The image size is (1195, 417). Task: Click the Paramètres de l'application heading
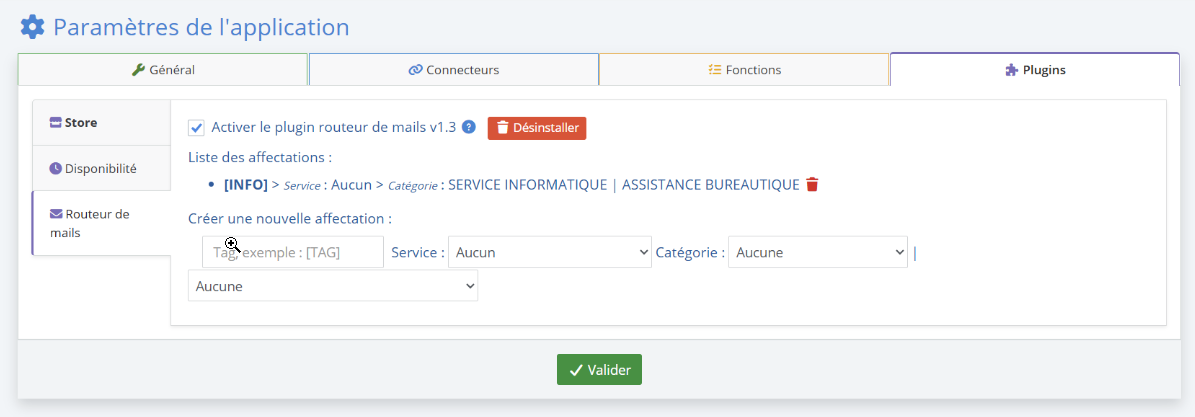pos(201,27)
